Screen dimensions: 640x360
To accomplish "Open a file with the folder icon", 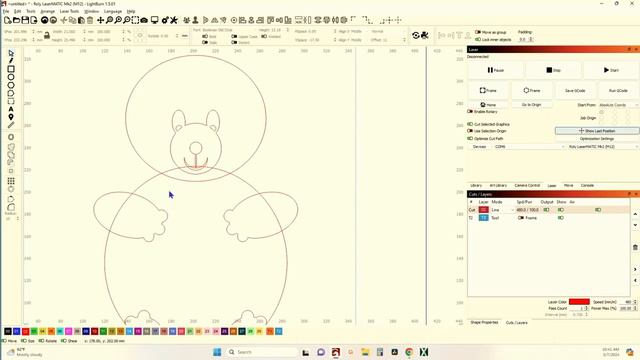I will (x=16, y=20).
